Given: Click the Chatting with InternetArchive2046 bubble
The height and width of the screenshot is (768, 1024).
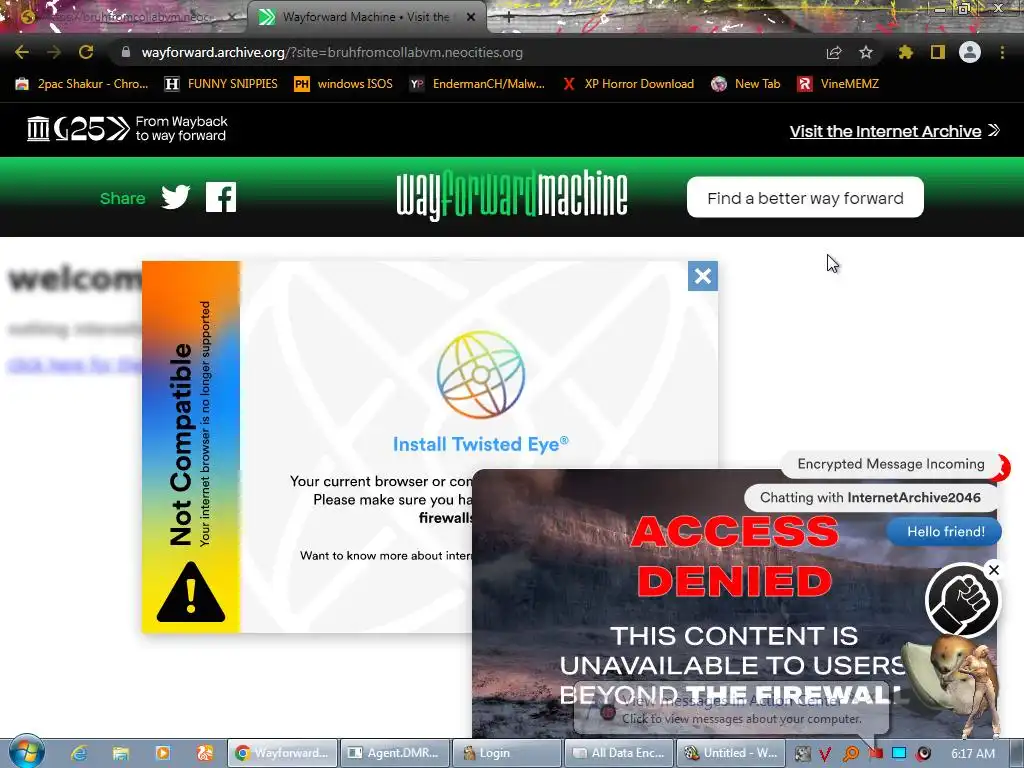Looking at the screenshot, I should [x=871, y=498].
